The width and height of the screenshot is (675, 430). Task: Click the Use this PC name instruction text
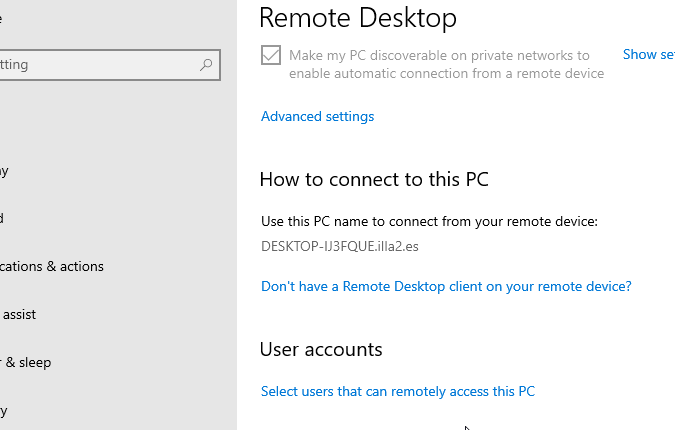[428, 221]
